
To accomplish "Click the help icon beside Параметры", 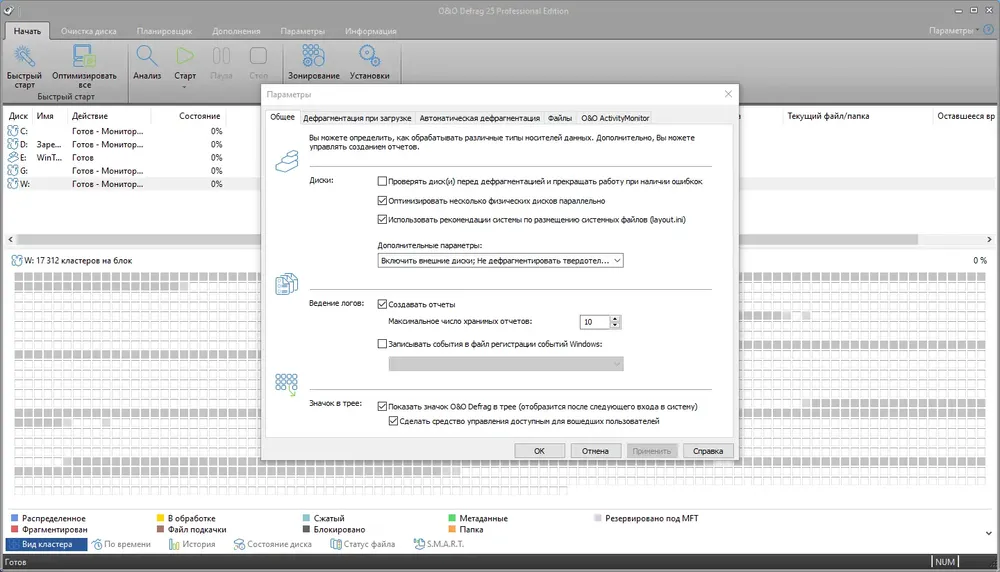I will click(x=989, y=30).
